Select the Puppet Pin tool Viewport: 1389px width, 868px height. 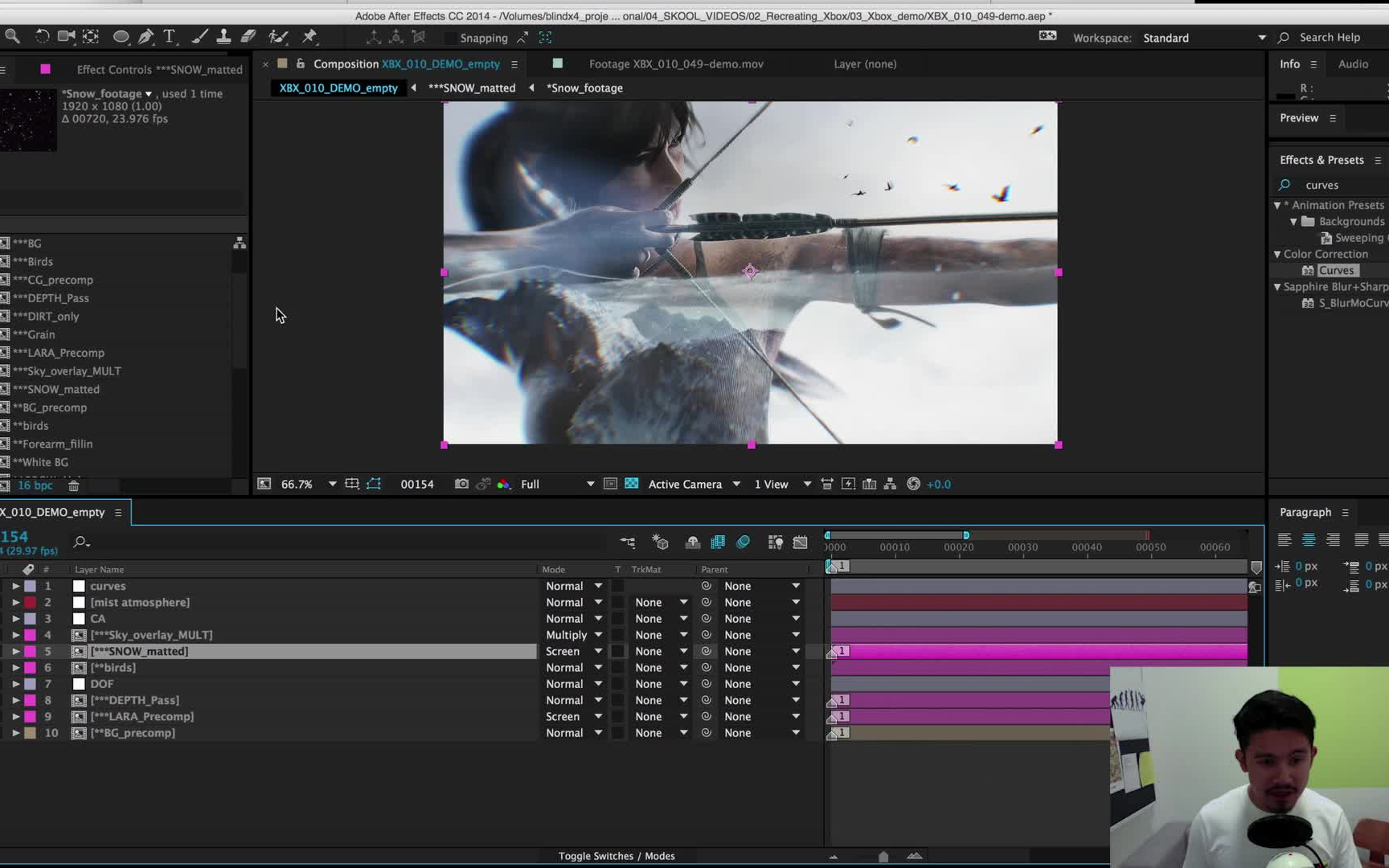click(309, 36)
